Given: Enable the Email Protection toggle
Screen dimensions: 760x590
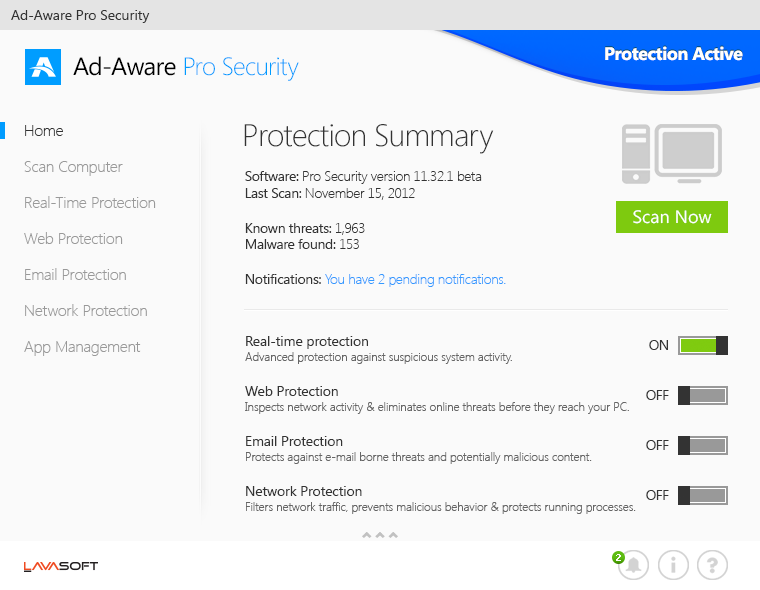Looking at the screenshot, I should pyautogui.click(x=702, y=445).
